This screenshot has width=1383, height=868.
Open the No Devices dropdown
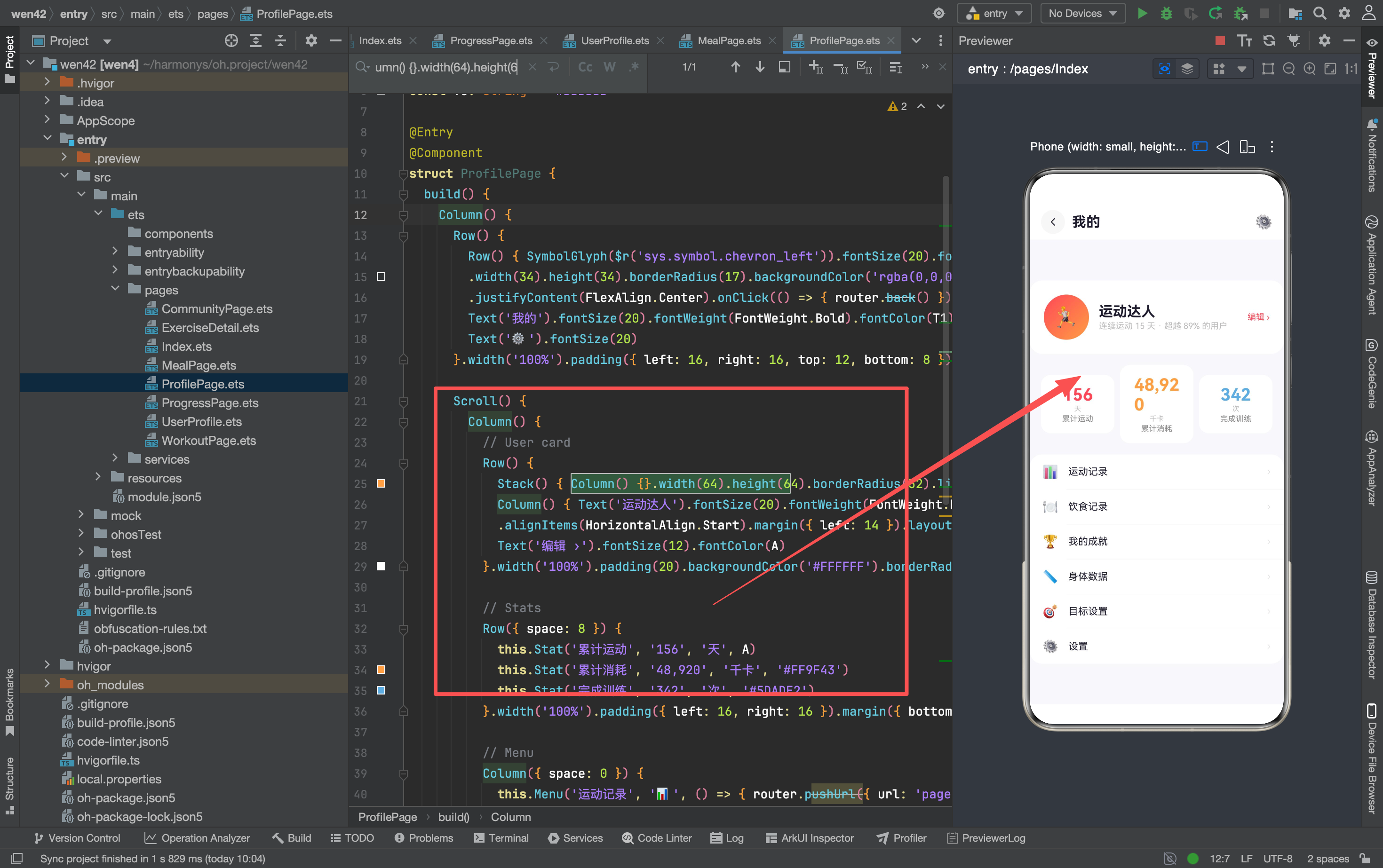pos(1082,13)
